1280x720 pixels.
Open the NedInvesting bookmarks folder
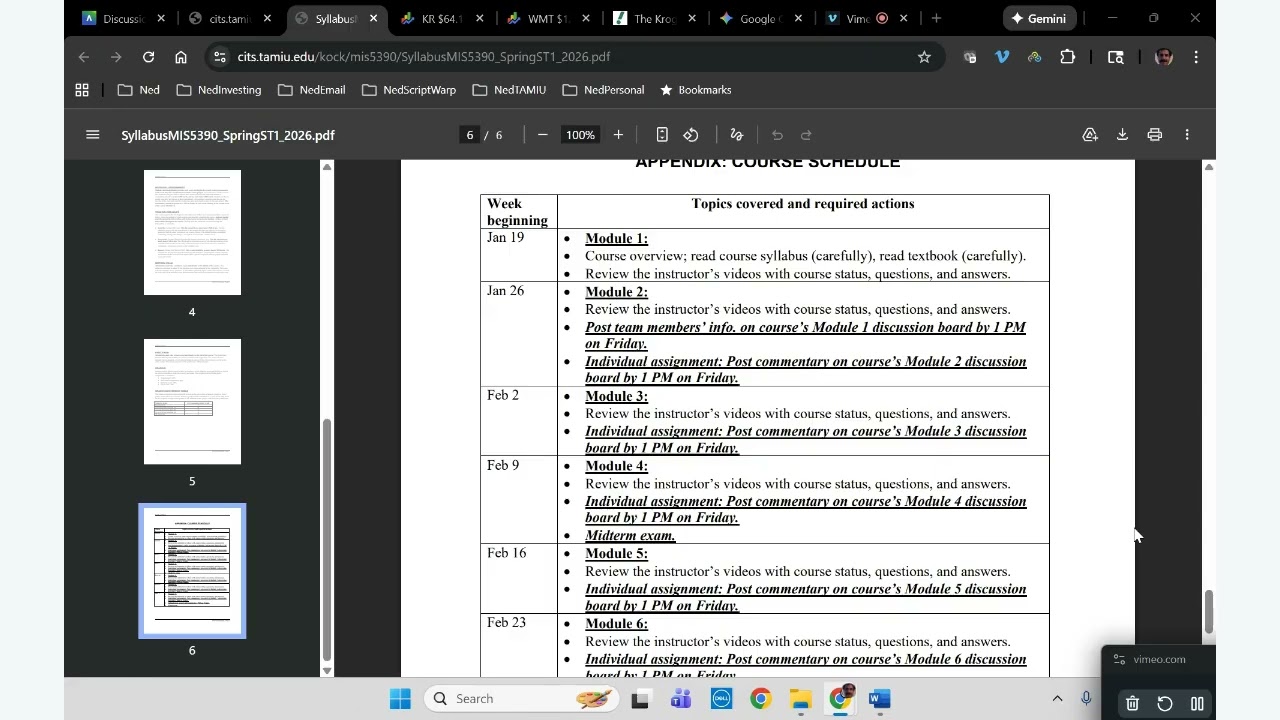pos(219,90)
